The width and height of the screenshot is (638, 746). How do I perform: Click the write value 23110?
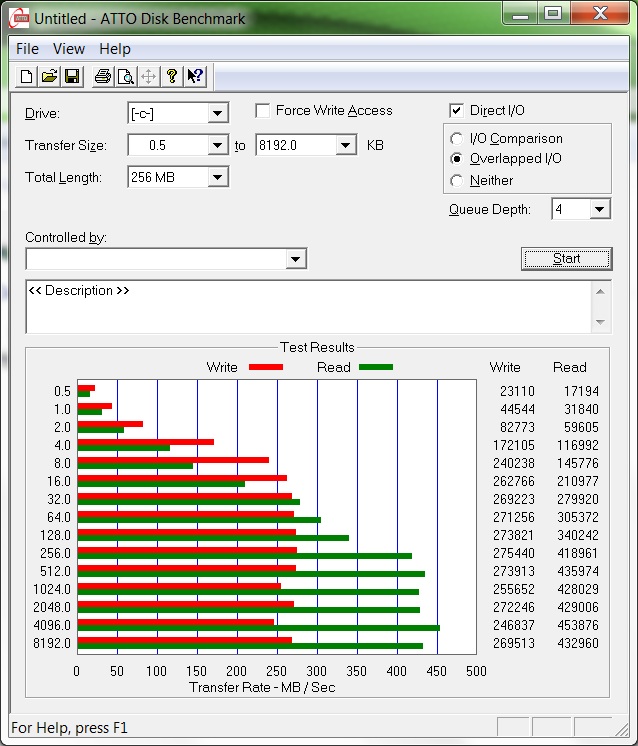(x=517, y=391)
